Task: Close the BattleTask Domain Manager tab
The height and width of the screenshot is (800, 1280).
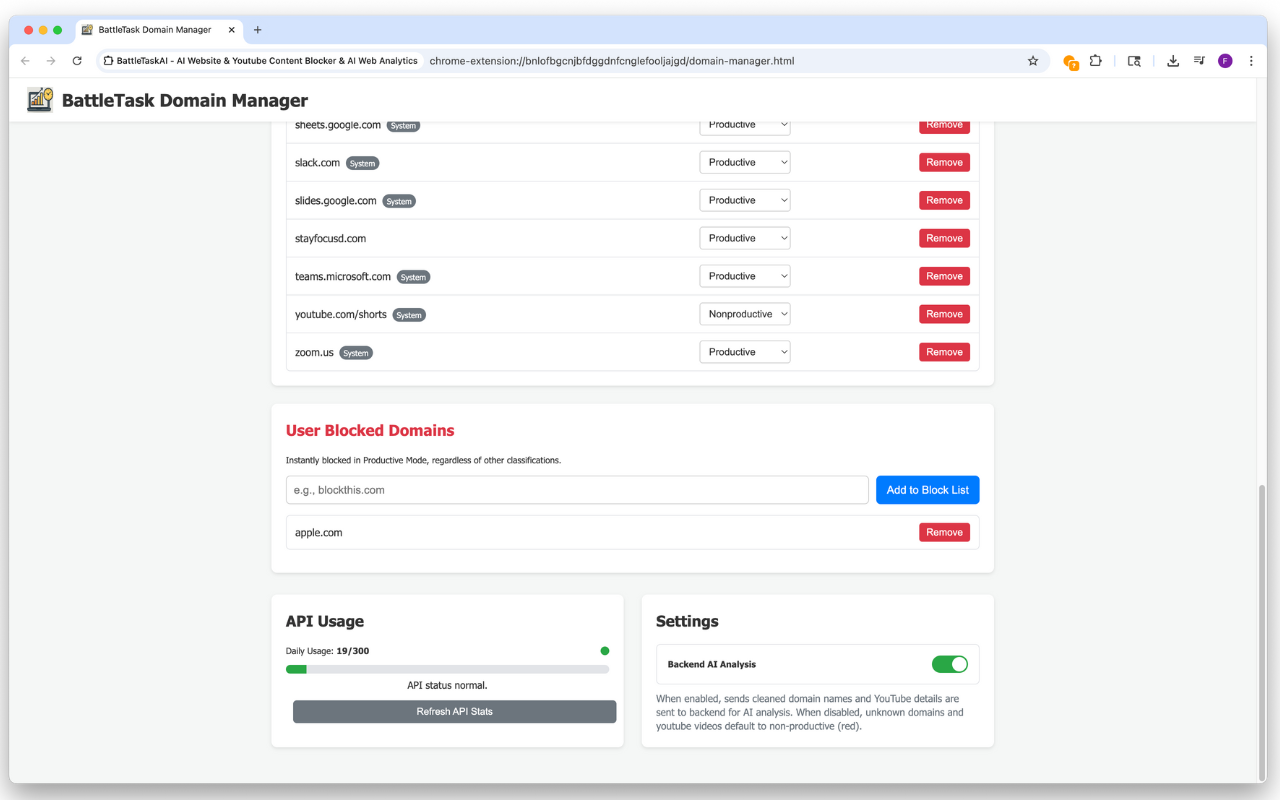Action: click(232, 30)
